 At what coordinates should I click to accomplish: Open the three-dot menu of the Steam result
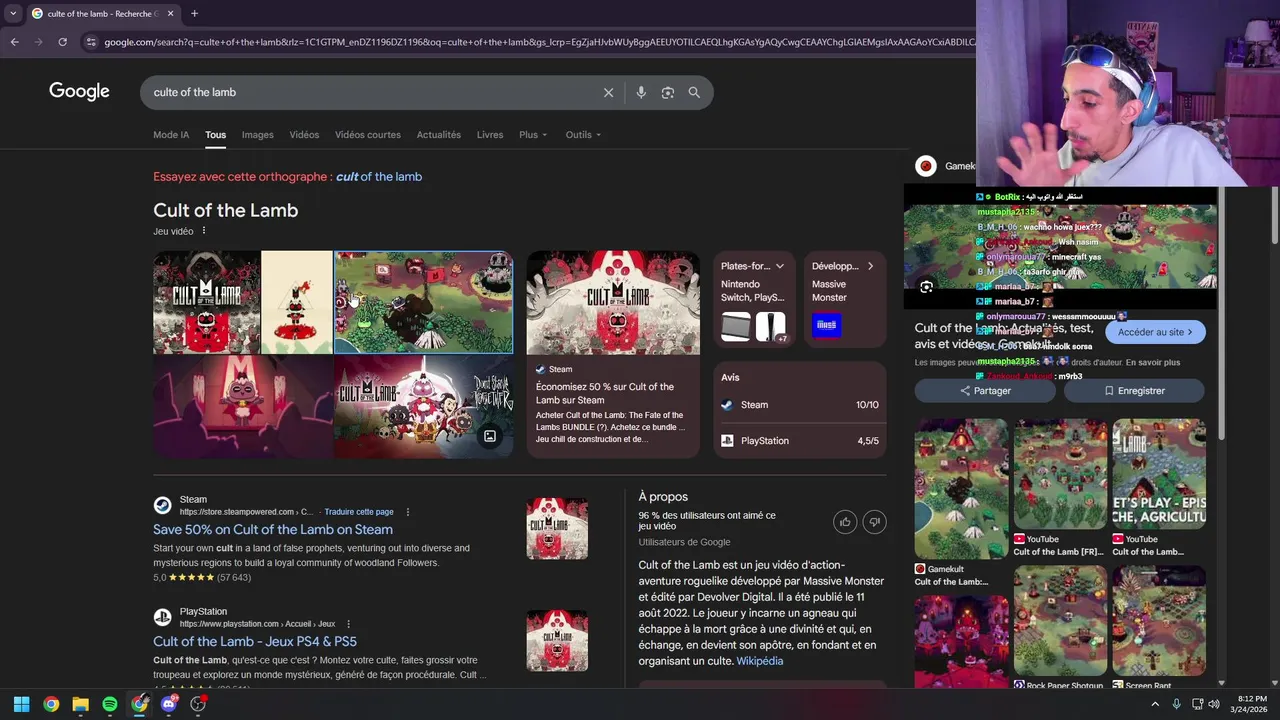pyautogui.click(x=408, y=512)
